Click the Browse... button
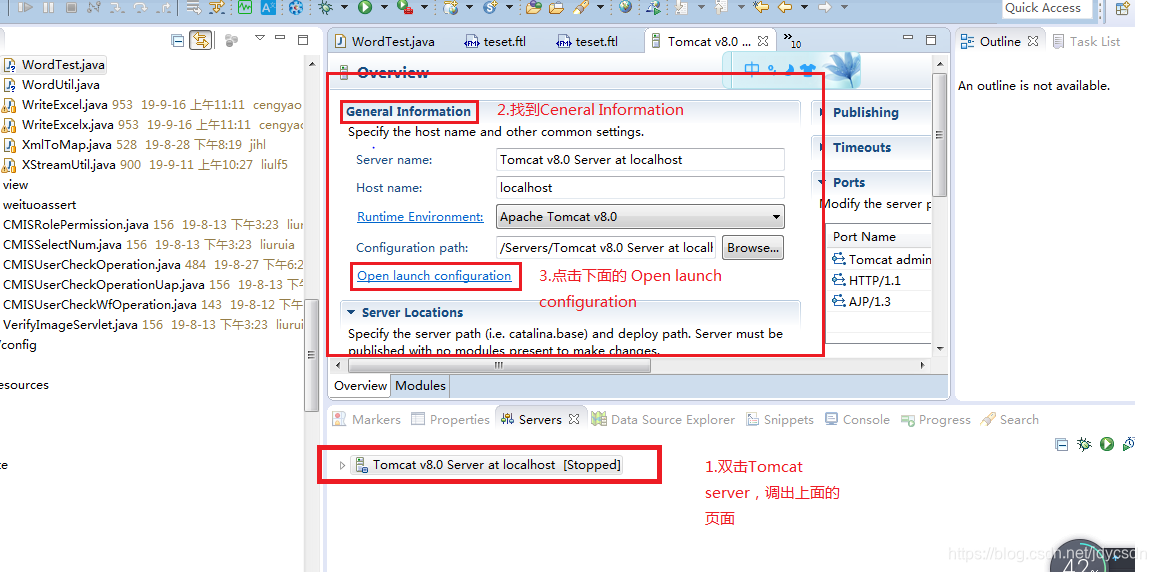 coord(753,248)
